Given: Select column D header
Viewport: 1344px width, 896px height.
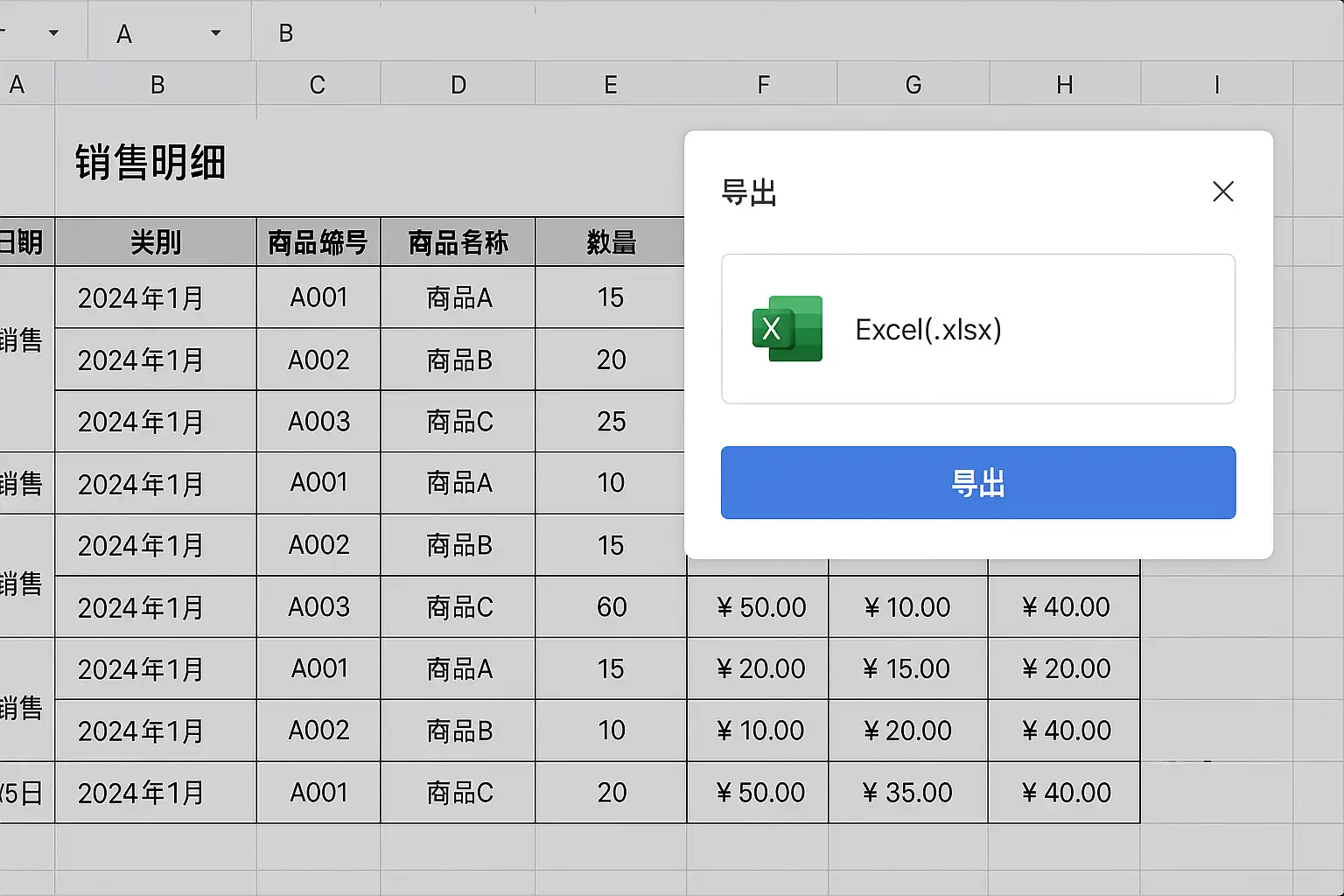Looking at the screenshot, I should (x=458, y=85).
